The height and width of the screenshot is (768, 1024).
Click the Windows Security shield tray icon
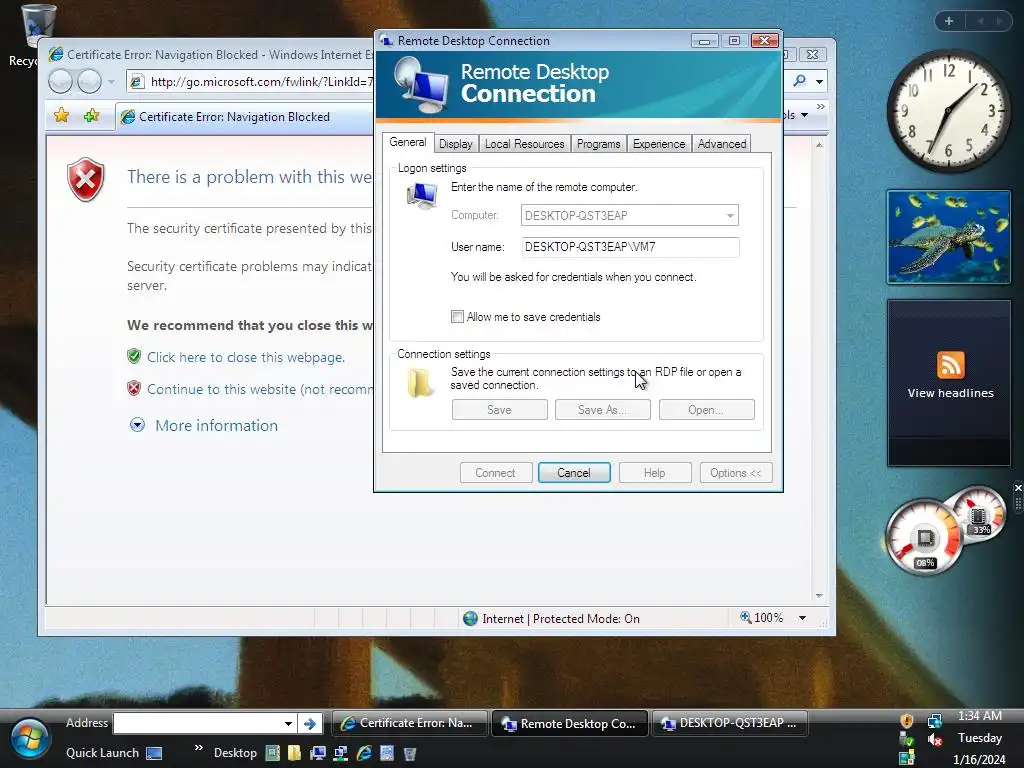click(906, 720)
